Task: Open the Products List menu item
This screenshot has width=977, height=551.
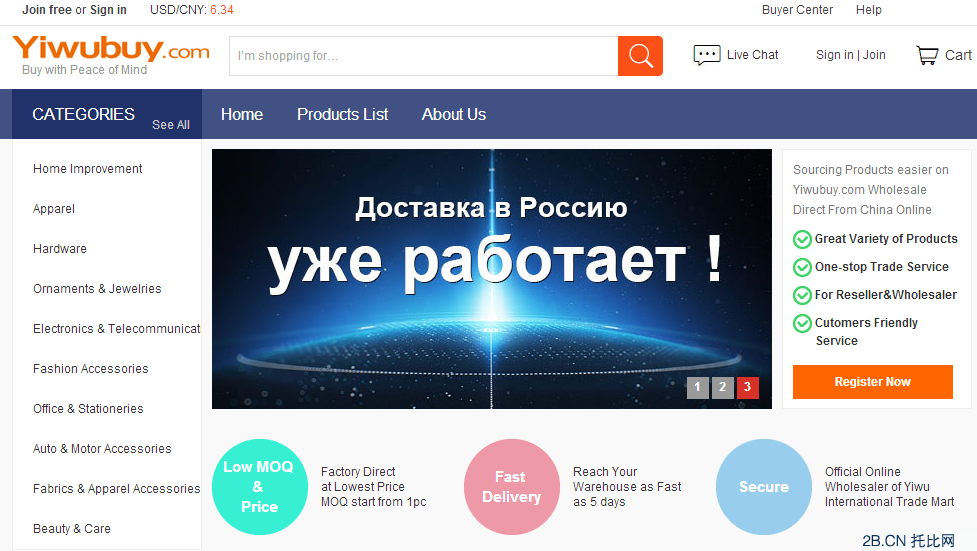Action: [342, 114]
